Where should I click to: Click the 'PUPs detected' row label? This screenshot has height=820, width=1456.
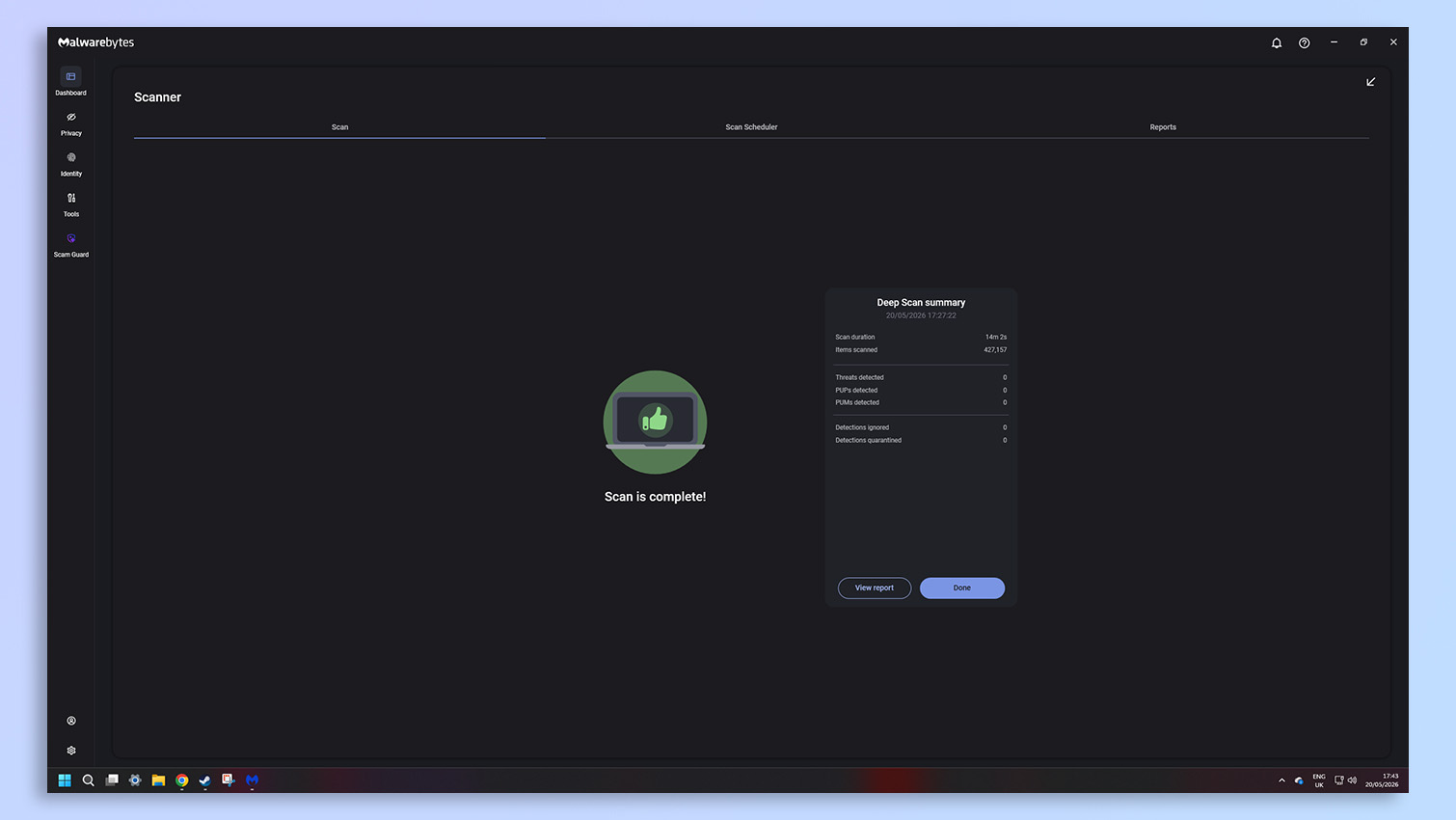(x=856, y=391)
